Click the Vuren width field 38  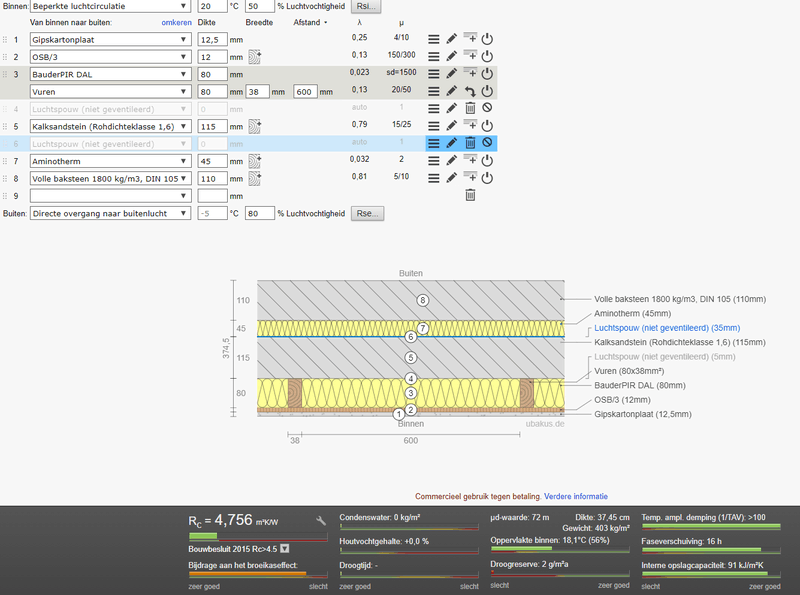click(258, 92)
